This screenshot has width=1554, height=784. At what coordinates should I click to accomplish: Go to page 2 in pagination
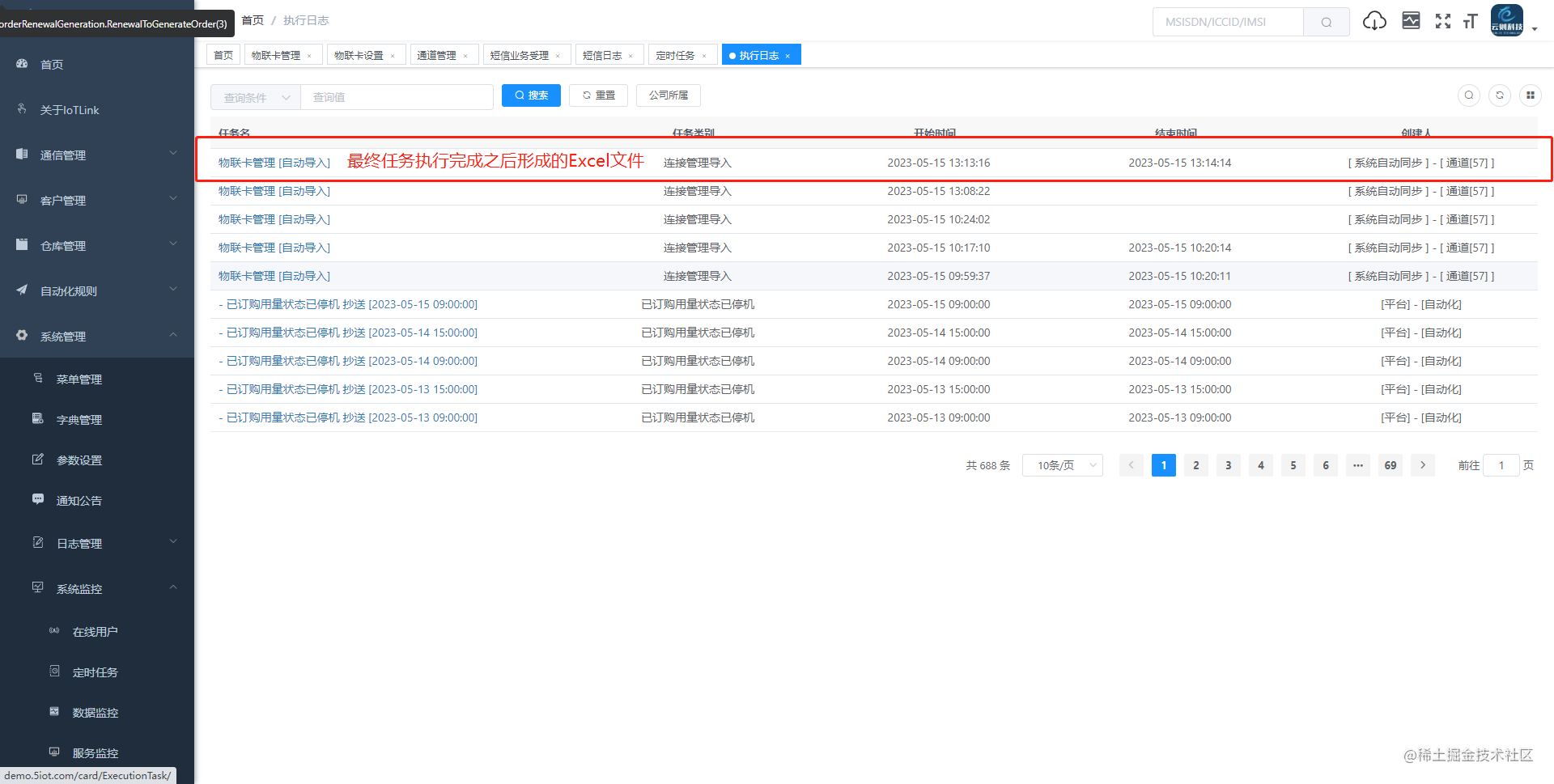[1196, 465]
